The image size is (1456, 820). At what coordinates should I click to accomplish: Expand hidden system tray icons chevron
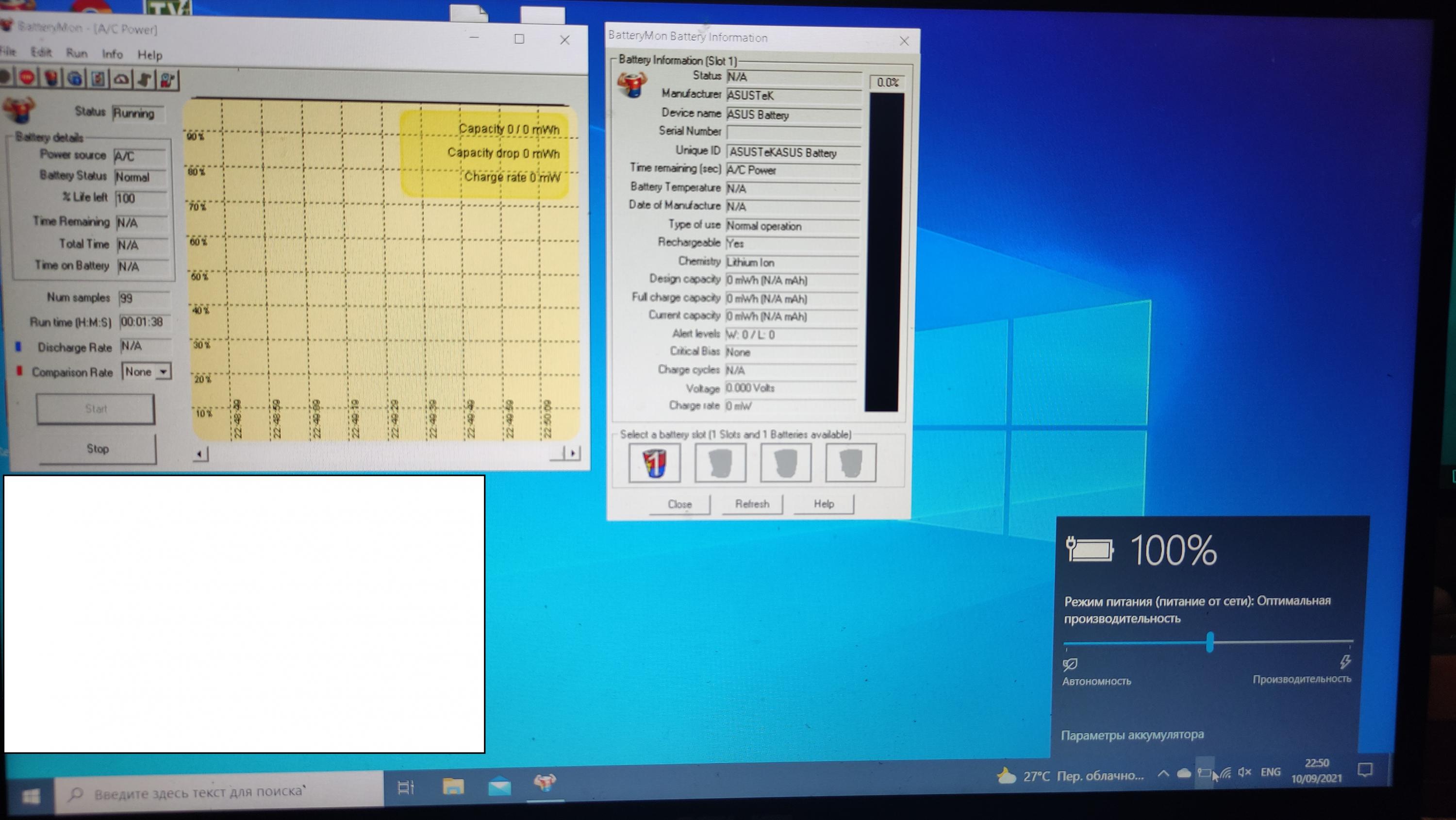pyautogui.click(x=1163, y=773)
